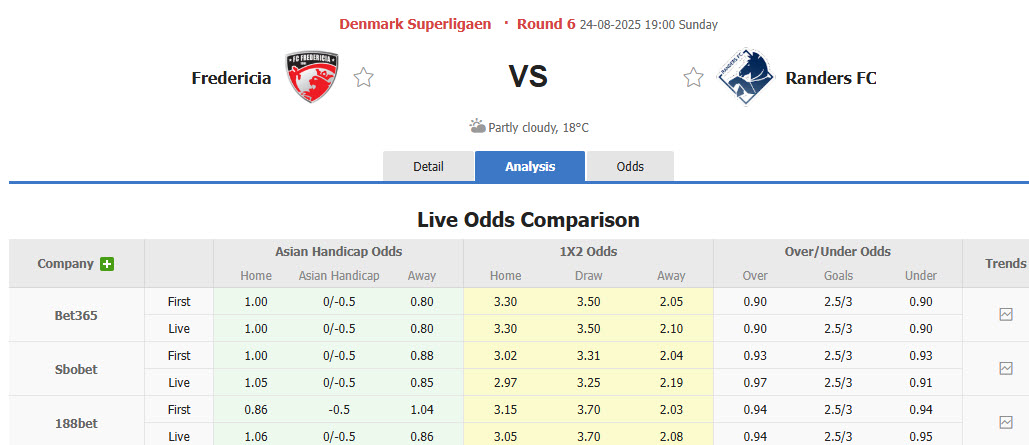Select the Analysis tab

coord(530,166)
